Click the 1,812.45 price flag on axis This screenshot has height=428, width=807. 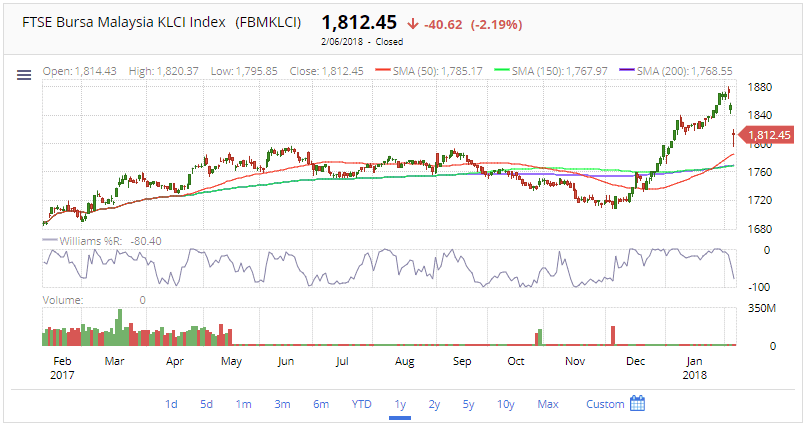(765, 135)
